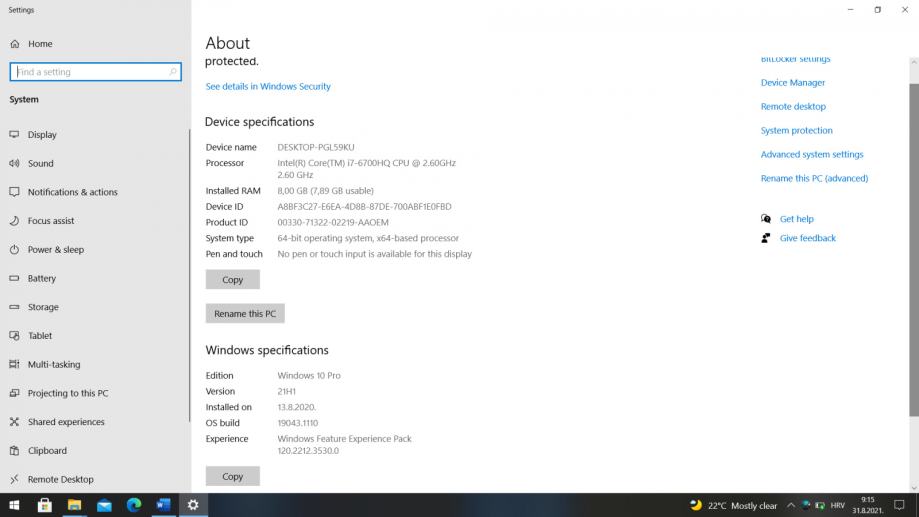Click the Edition value Windows 10 Pro
The width and height of the screenshot is (919, 517).
pos(309,375)
